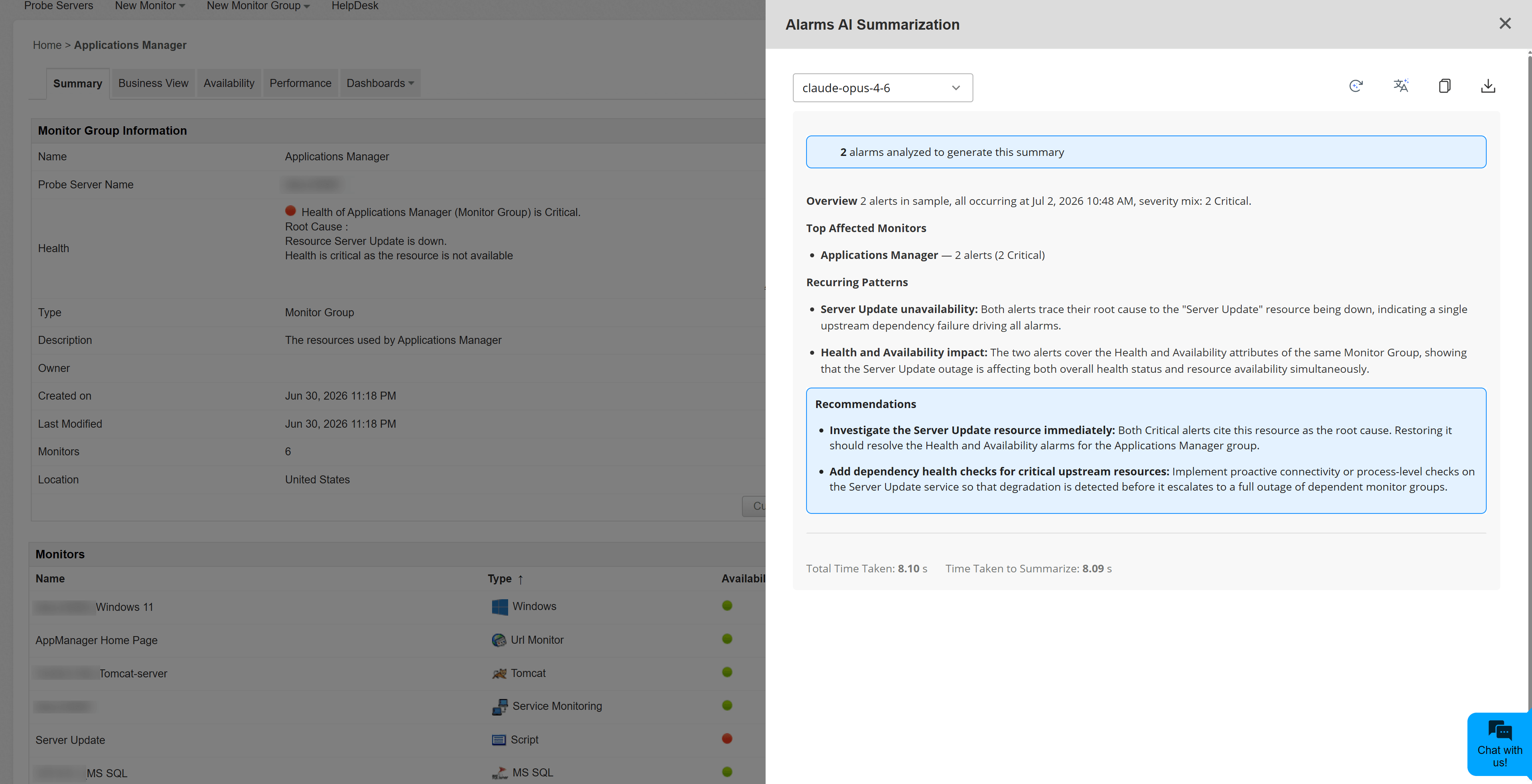Click Server Update red availability indicator
The height and width of the screenshot is (784, 1532).
click(727, 739)
